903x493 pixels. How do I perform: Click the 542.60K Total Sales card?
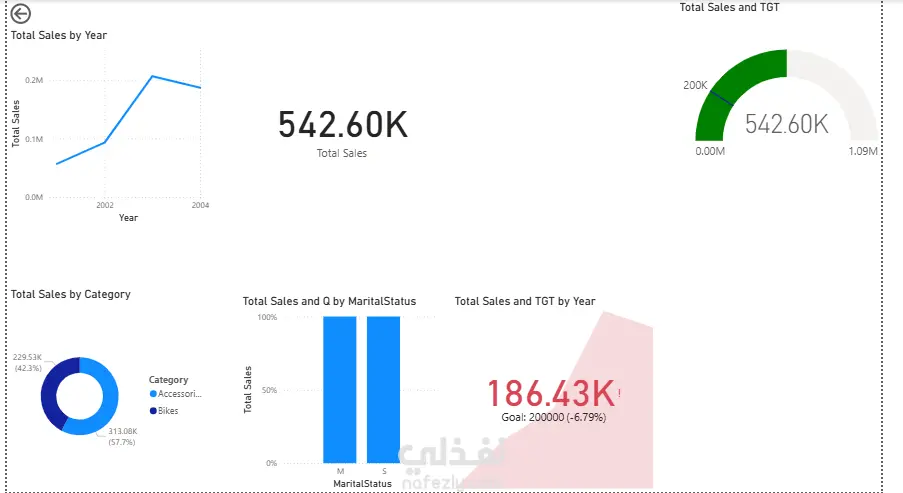click(x=342, y=125)
